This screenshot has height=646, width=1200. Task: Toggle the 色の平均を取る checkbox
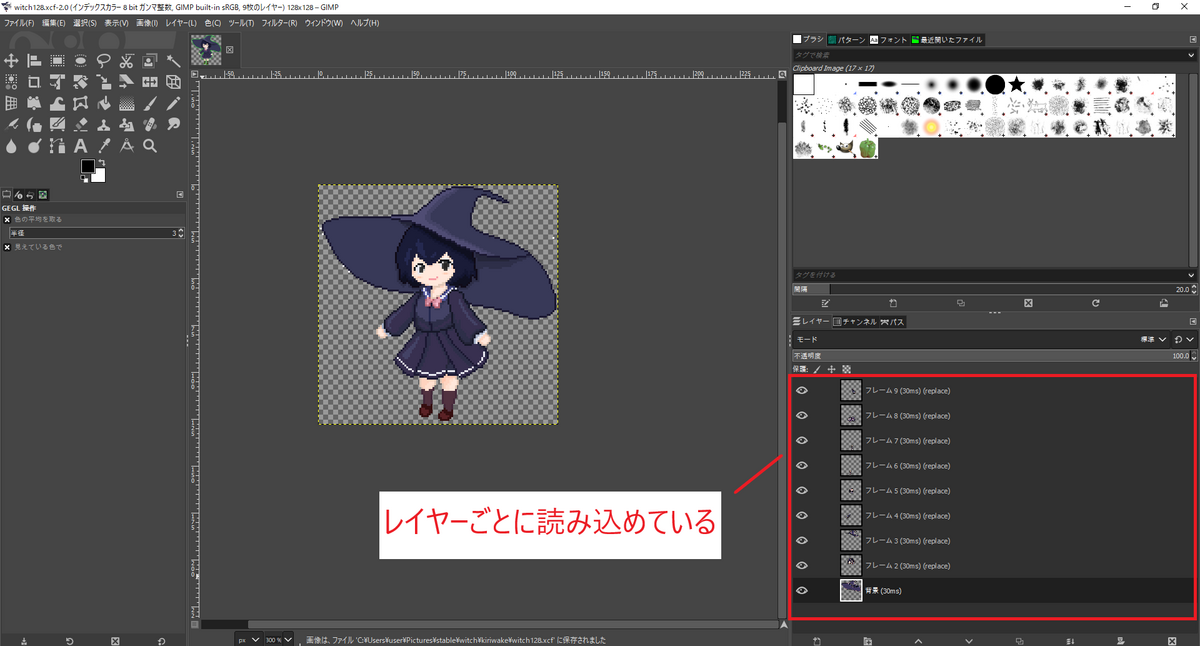pos(7,219)
